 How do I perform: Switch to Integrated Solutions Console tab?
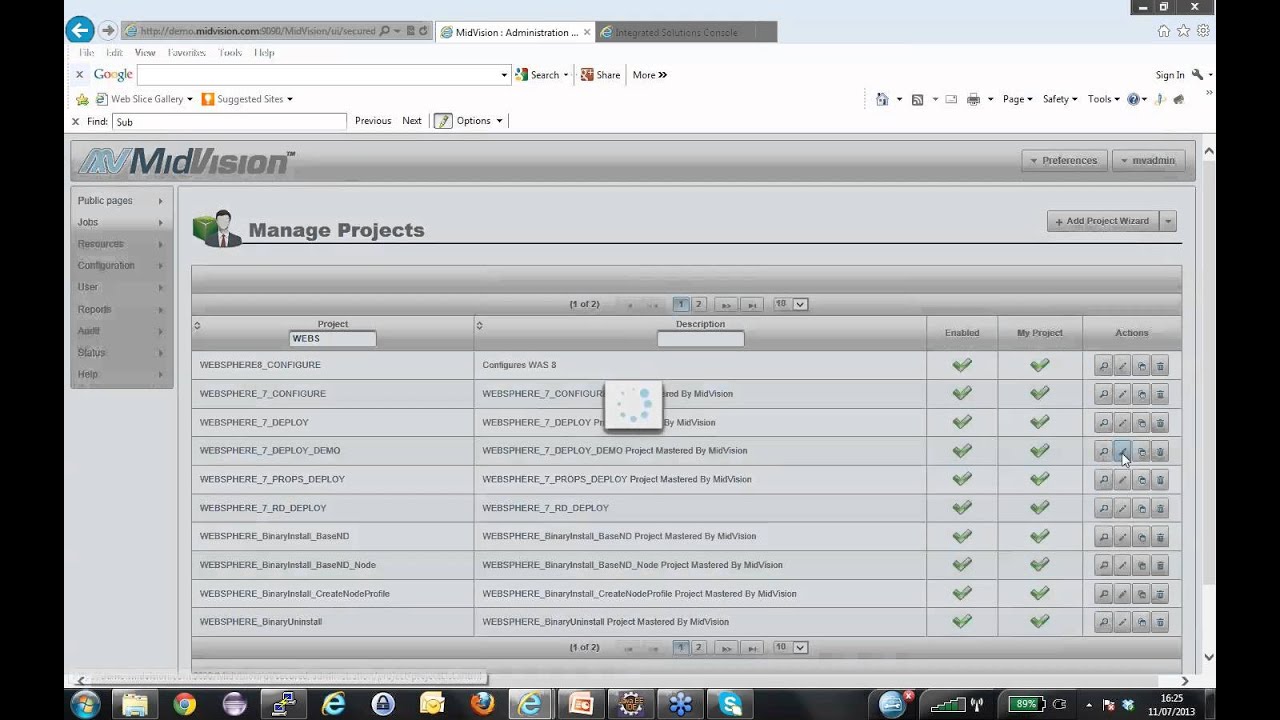coord(686,32)
